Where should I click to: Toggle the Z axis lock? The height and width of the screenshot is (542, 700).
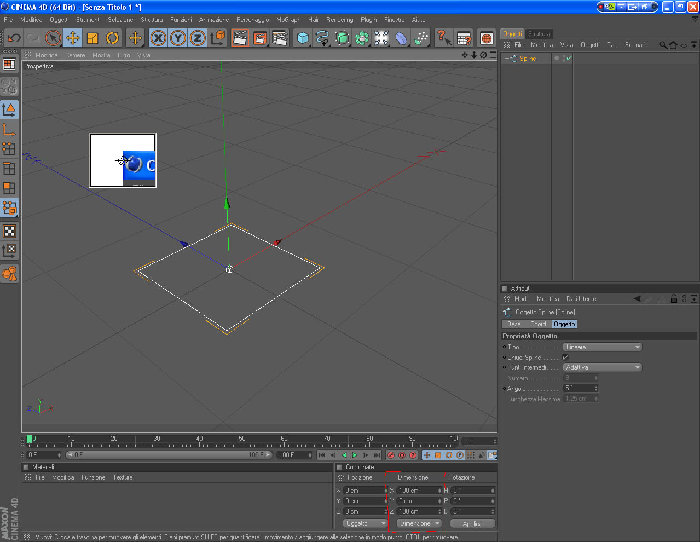point(197,38)
